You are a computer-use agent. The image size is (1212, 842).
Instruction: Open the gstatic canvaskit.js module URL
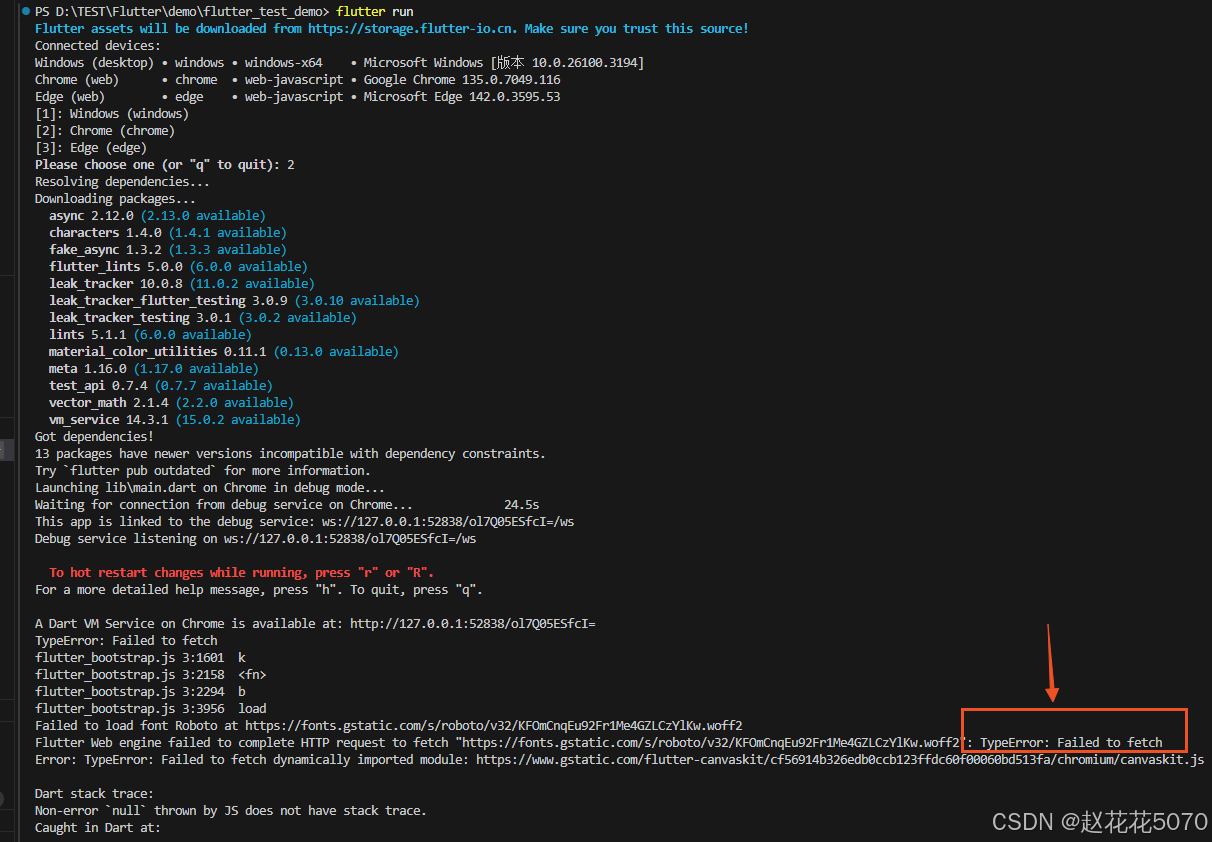coord(840,759)
